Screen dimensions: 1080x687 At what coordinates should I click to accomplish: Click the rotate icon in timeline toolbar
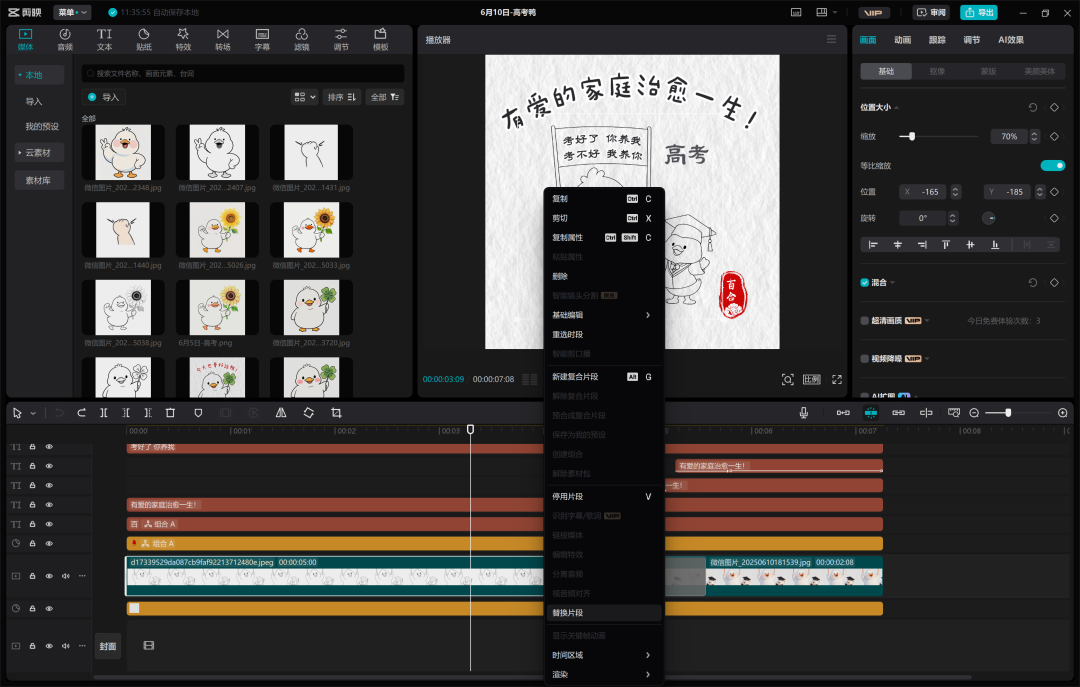coord(309,413)
